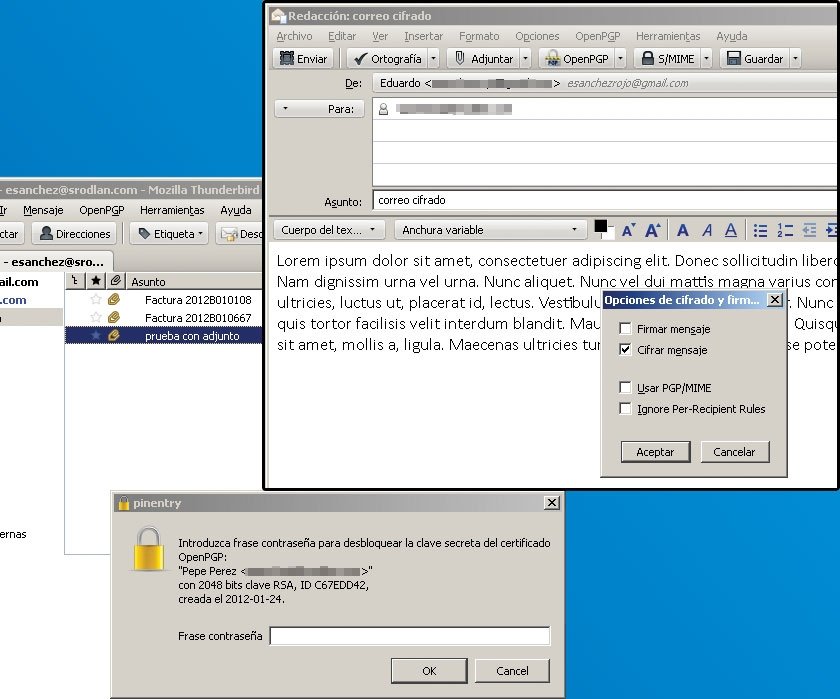The height and width of the screenshot is (699, 840).
Task: Open the Archivo menu in compose window
Action: click(x=294, y=36)
